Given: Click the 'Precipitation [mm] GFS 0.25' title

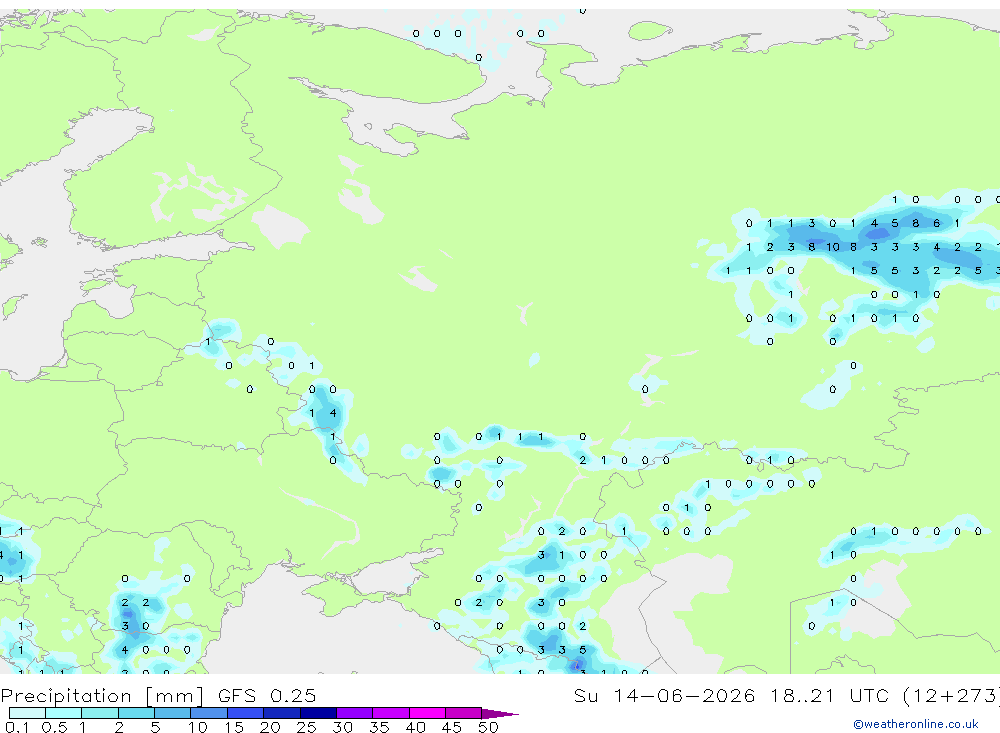Looking at the screenshot, I should point(158,695).
